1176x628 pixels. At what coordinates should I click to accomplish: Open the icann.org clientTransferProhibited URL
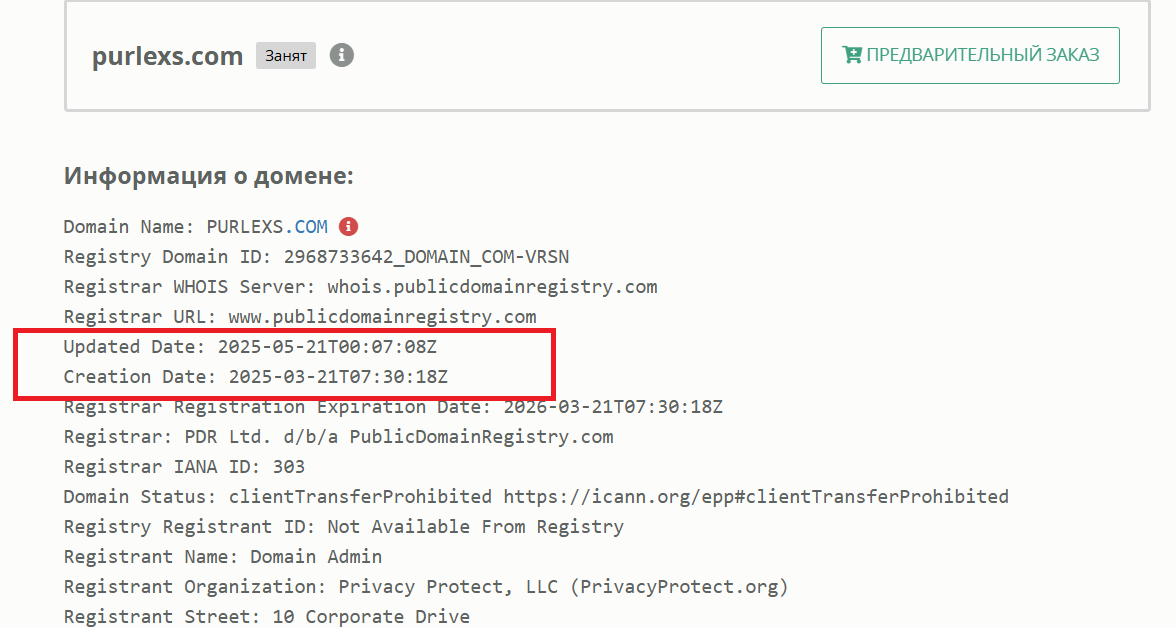coord(755,496)
